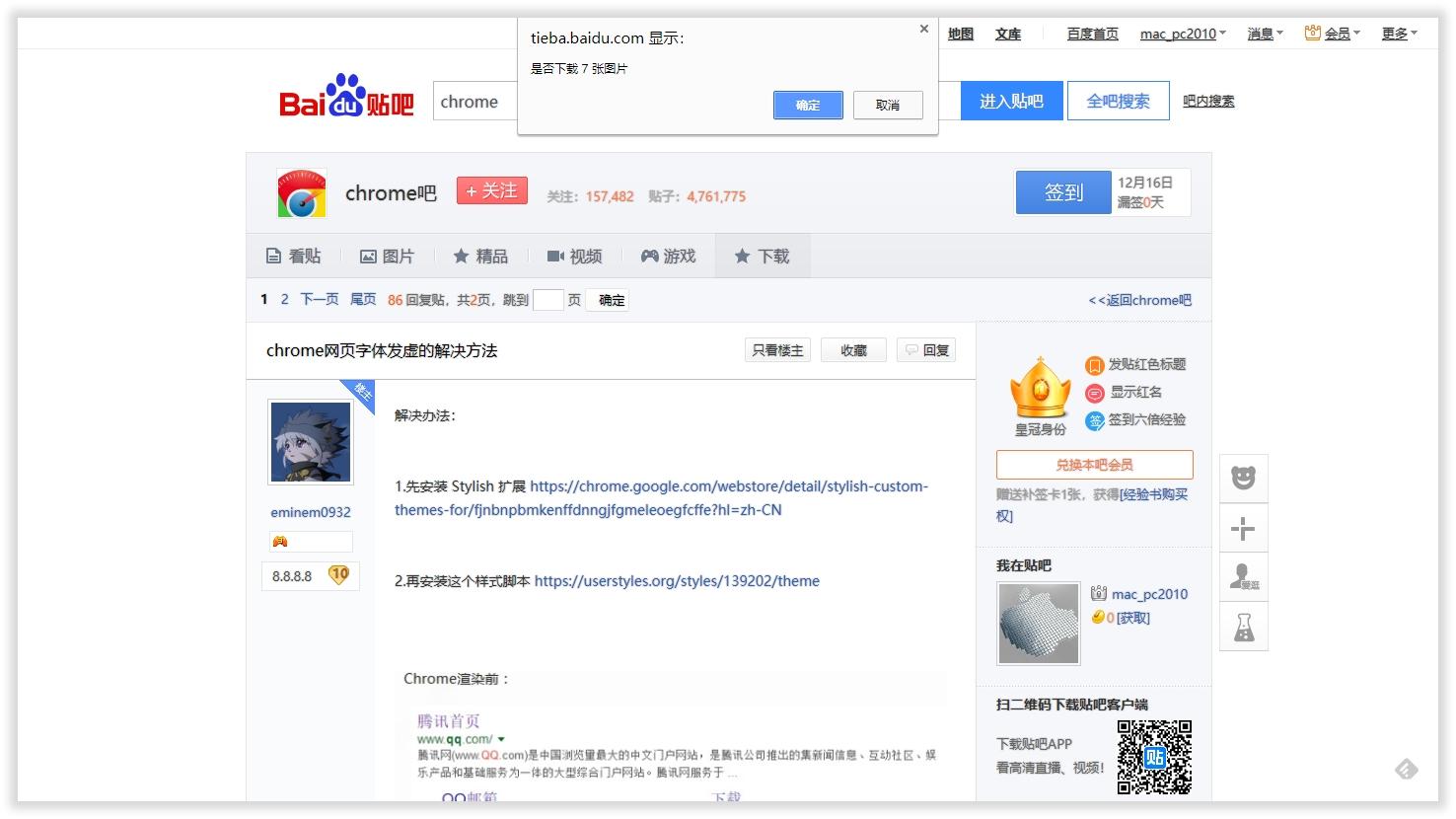Image resolution: width=1456 pixels, height=819 pixels.
Task: Switch to the 下载 tab
Action: (763, 257)
